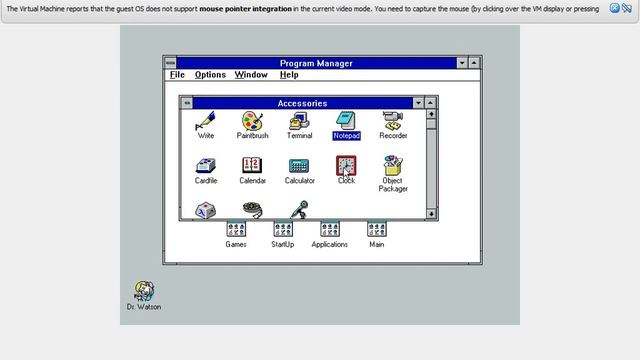Open the Options menu
Viewport: 640px width, 360px height.
(x=210, y=75)
